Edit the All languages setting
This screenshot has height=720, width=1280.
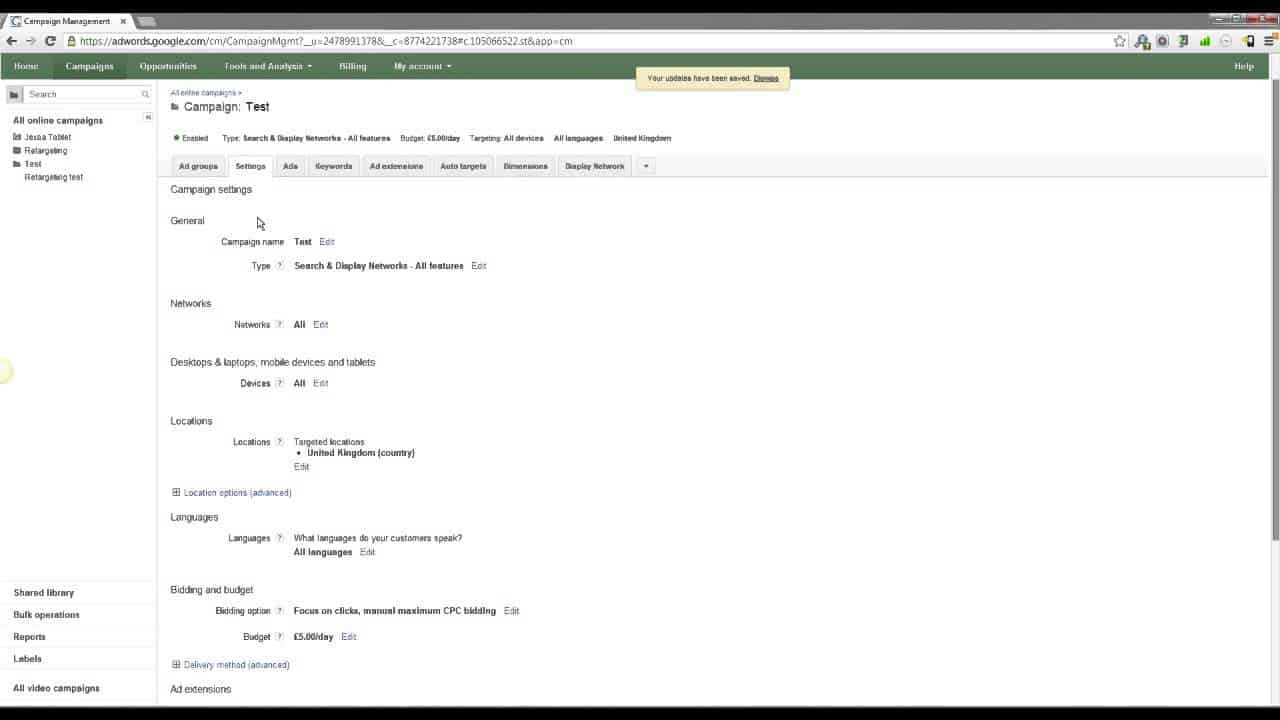coord(368,552)
